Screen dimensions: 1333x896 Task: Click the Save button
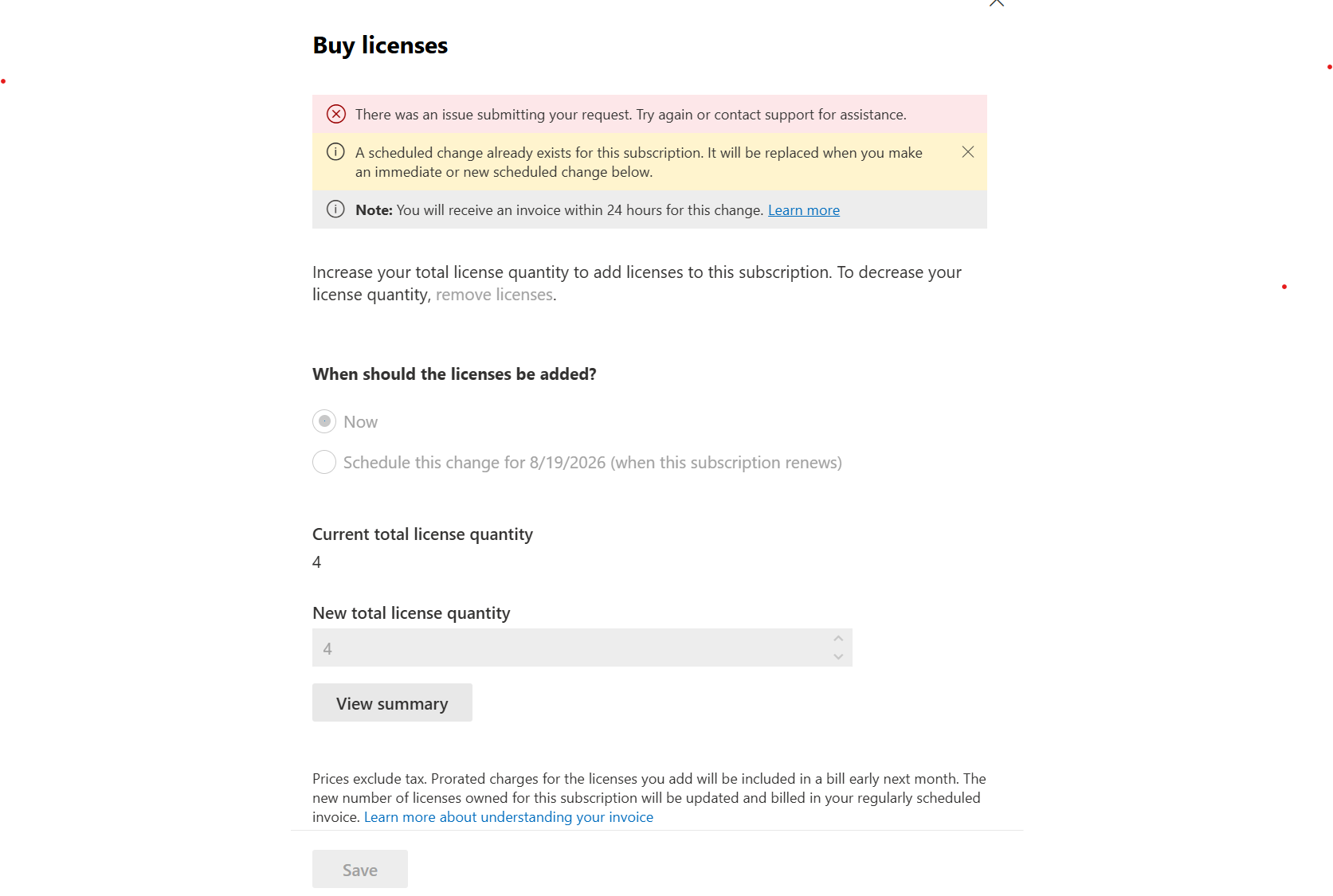(360, 870)
